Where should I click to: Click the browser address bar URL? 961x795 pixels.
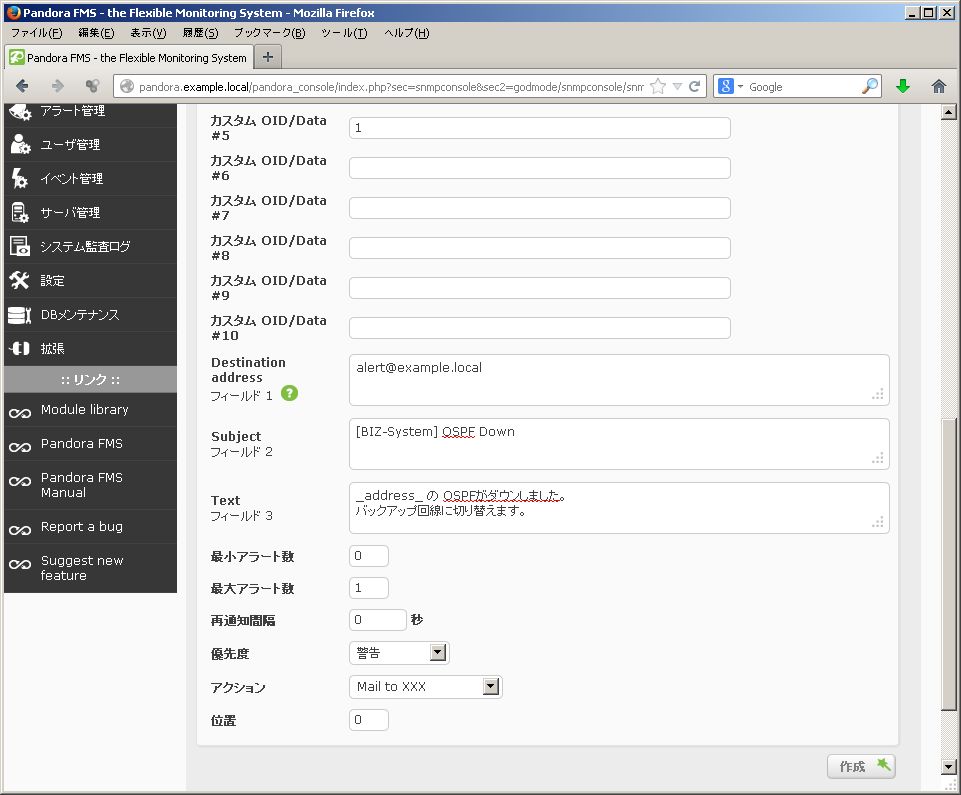pyautogui.click(x=391, y=86)
